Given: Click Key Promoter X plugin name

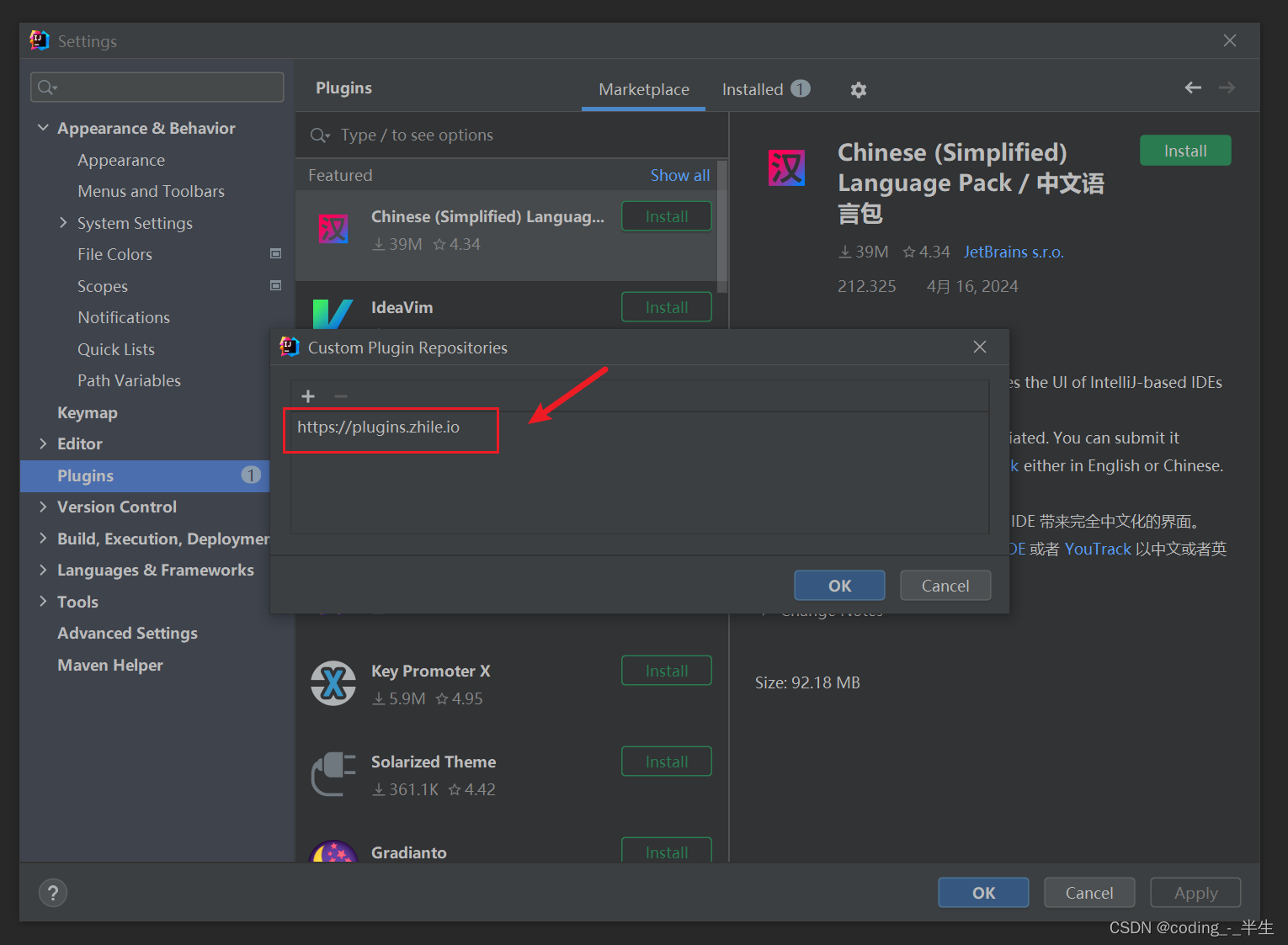Looking at the screenshot, I should point(430,671).
